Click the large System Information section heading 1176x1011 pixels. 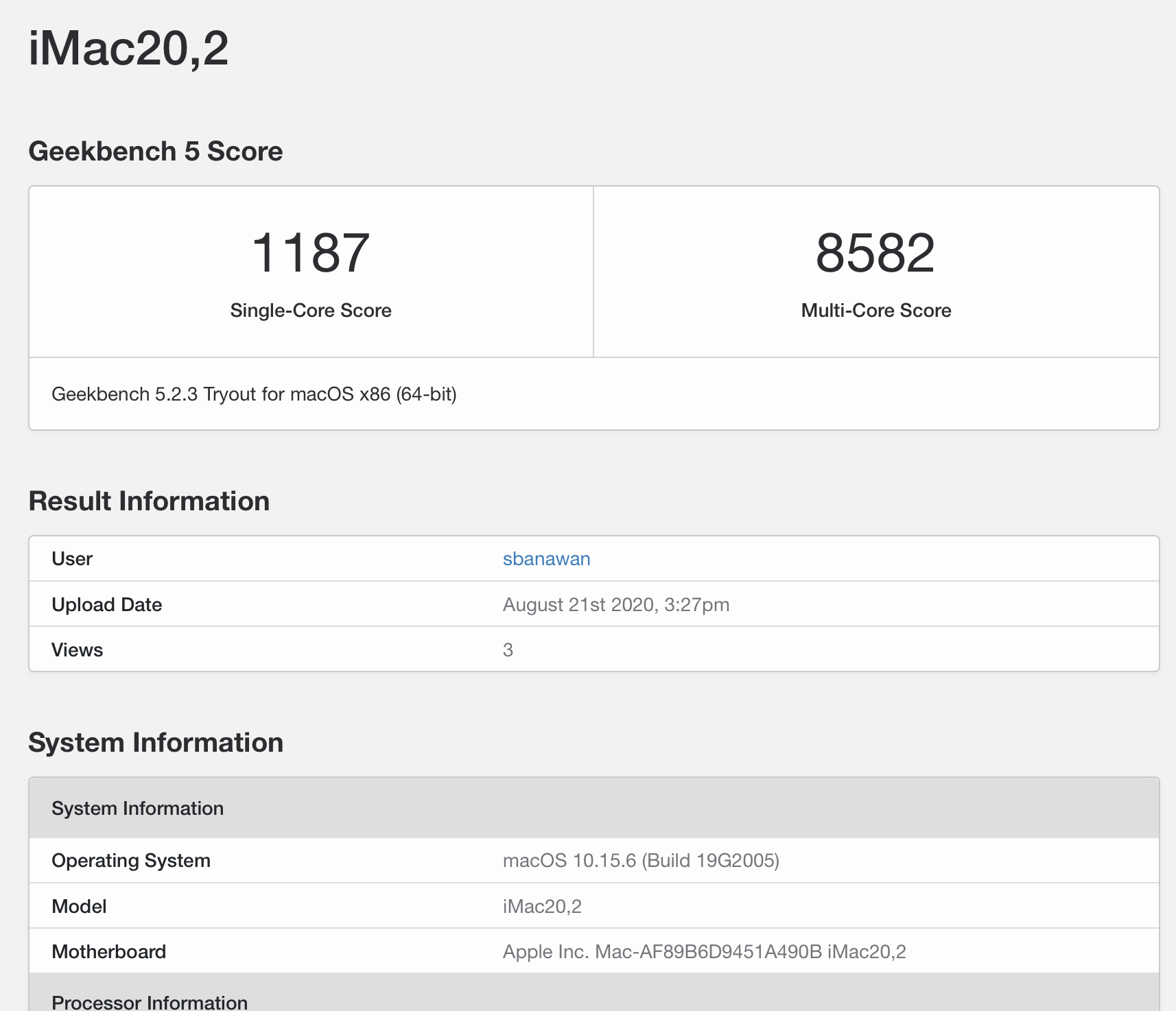[x=156, y=743]
